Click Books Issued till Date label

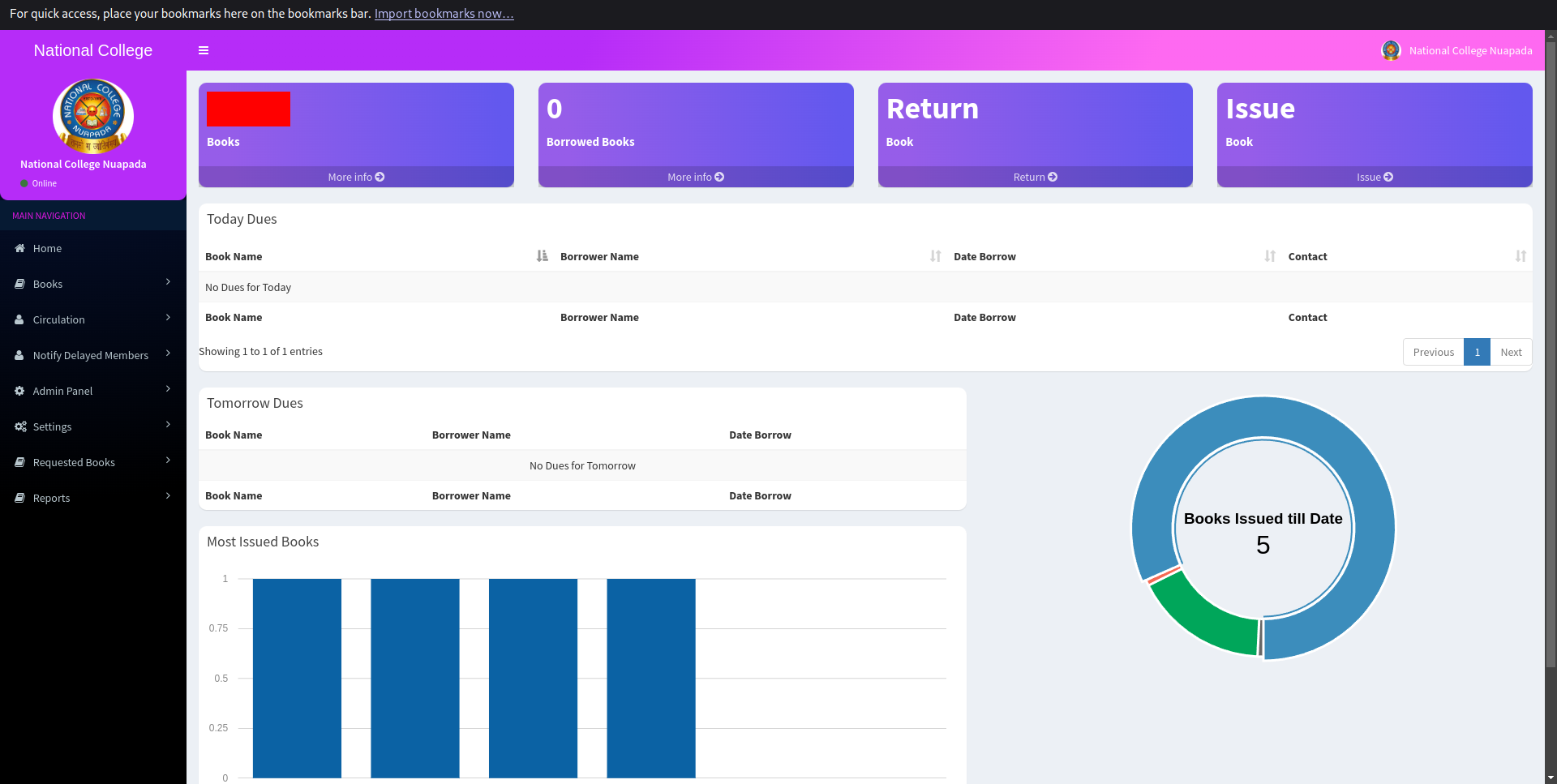click(1263, 519)
